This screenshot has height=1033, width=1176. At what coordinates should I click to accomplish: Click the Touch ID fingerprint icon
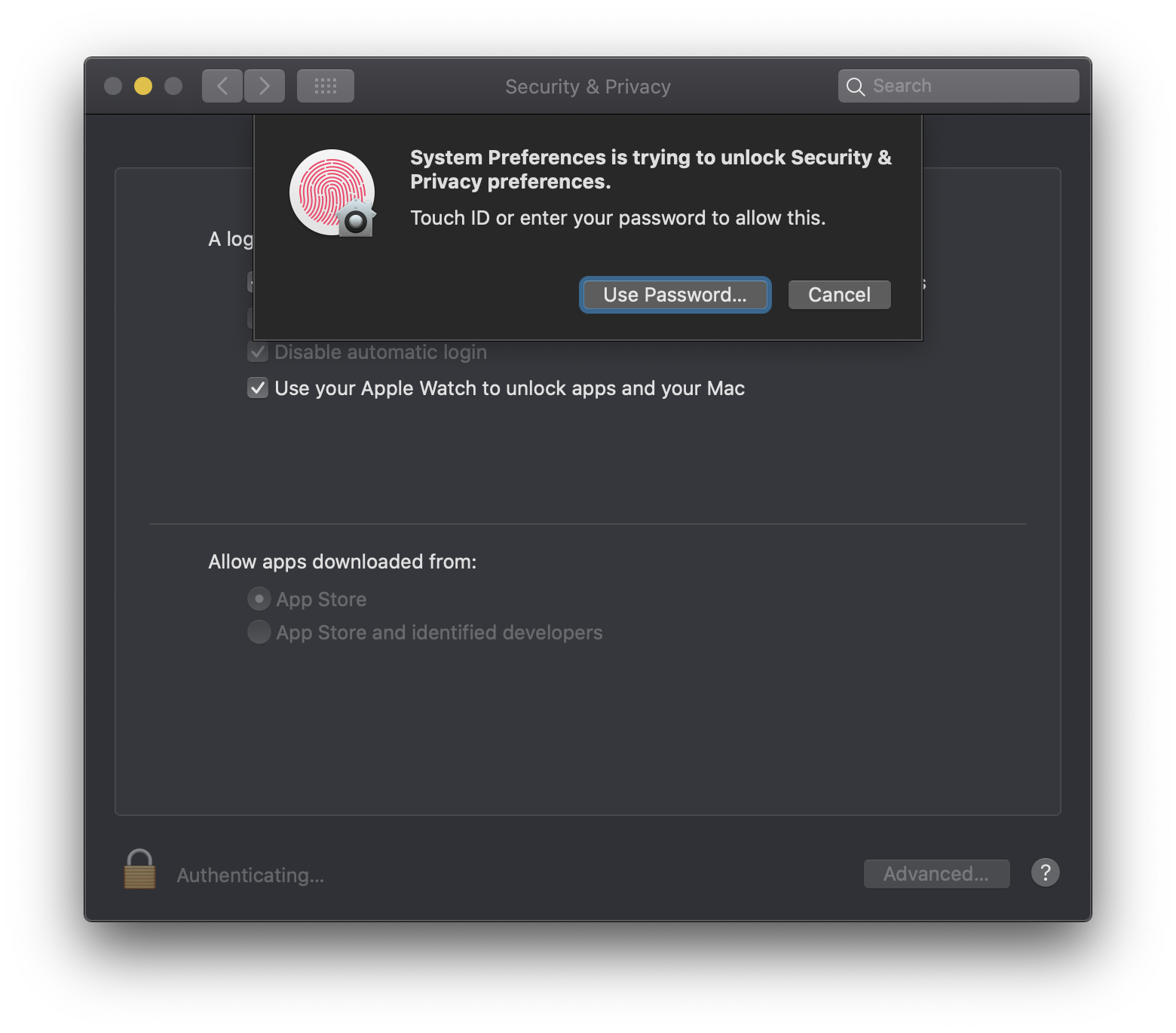coord(332,193)
